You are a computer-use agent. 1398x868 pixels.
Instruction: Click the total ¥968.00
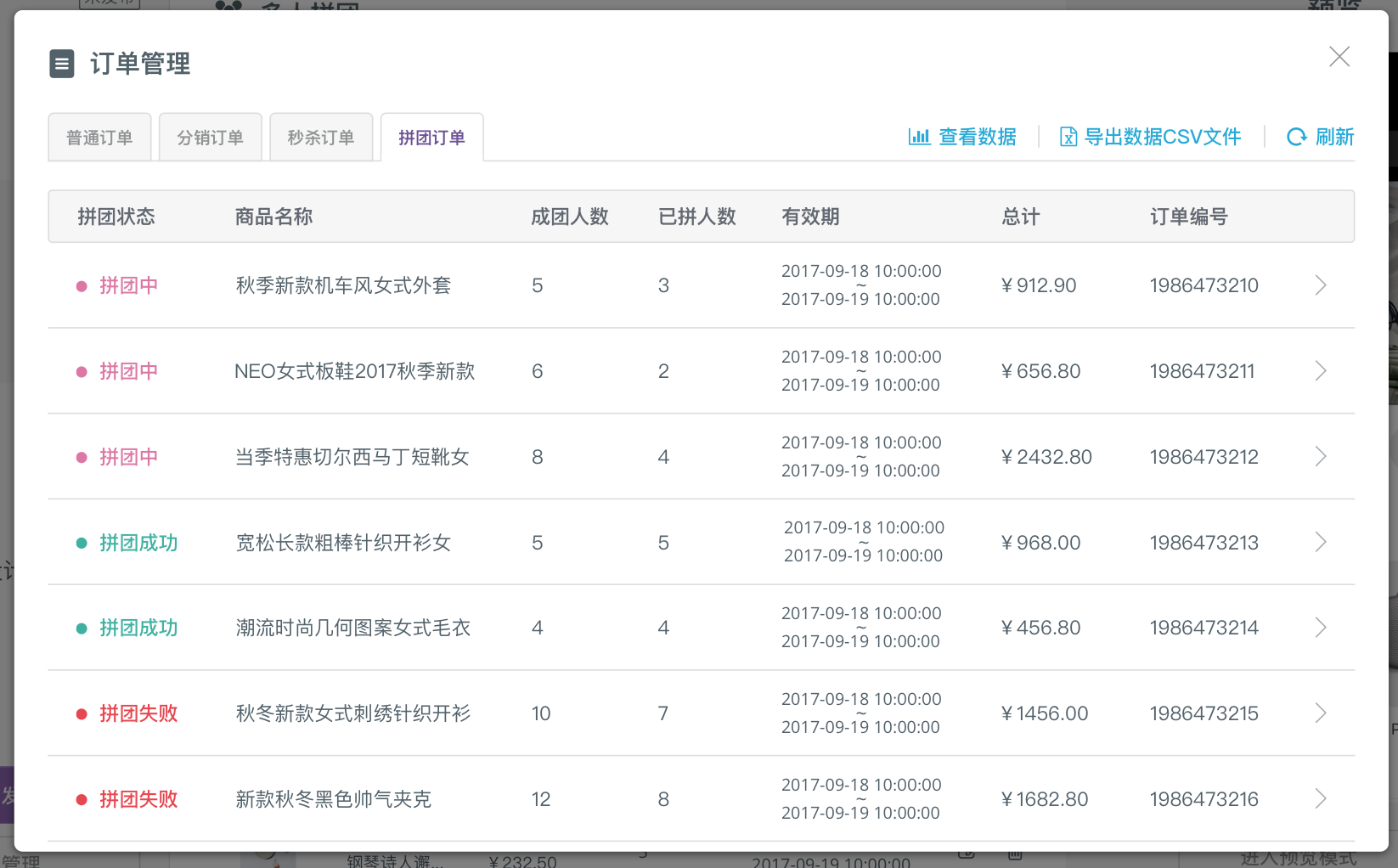1041,543
